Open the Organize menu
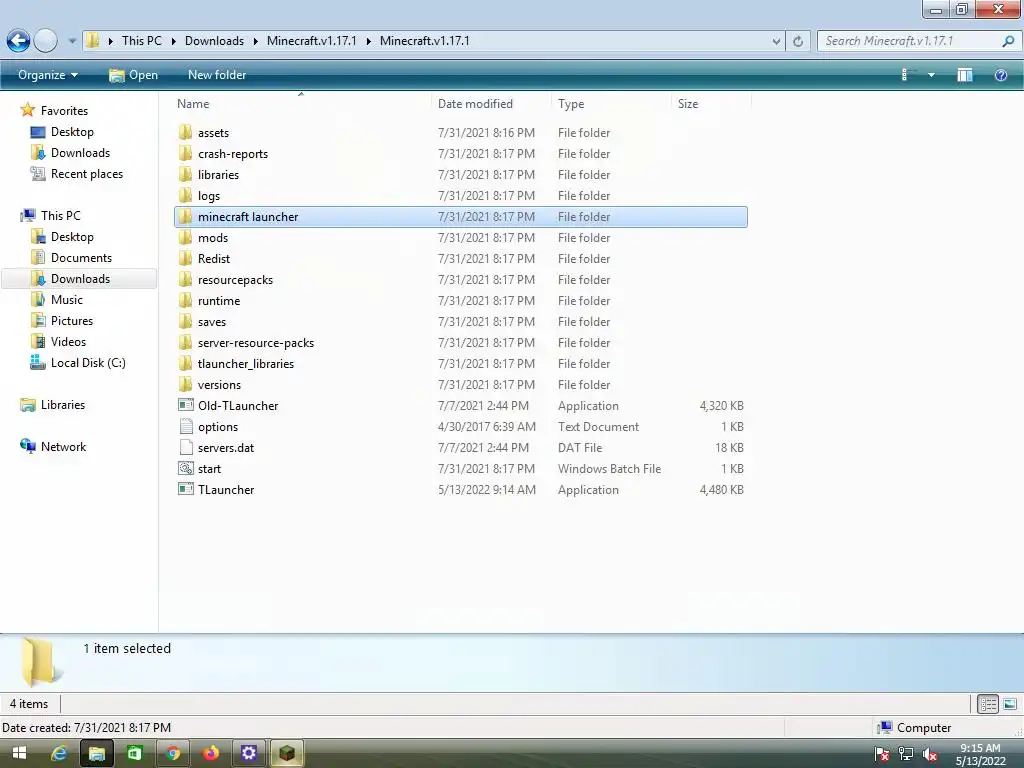1024x768 pixels. point(48,75)
